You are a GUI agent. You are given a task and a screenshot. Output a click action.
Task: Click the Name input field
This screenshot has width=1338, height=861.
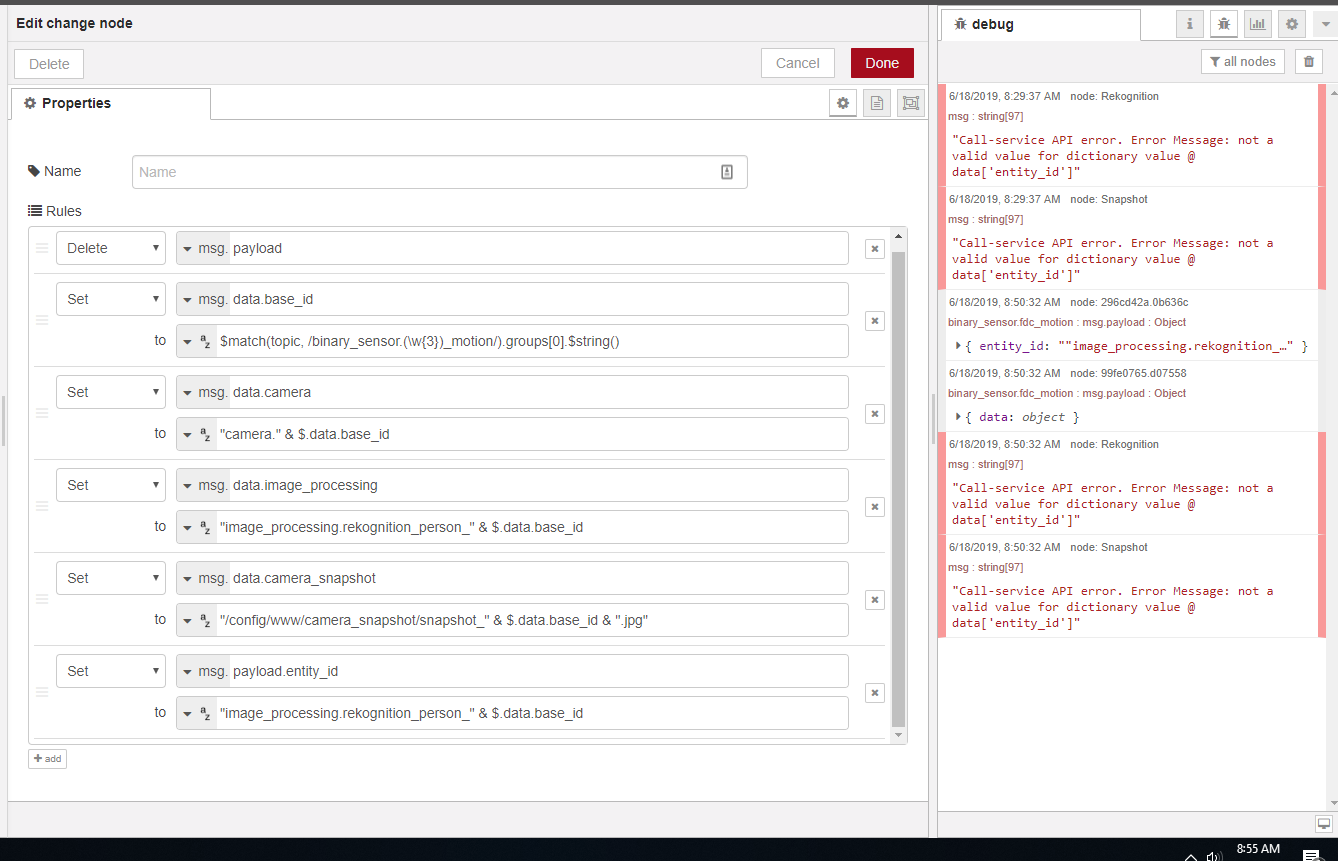[x=440, y=172]
